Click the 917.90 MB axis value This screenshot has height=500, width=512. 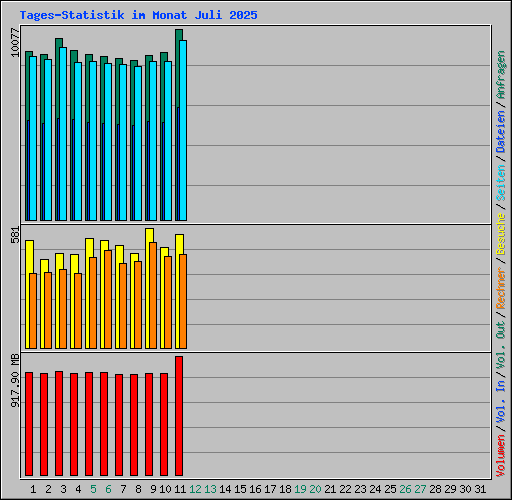[x=15, y=380]
